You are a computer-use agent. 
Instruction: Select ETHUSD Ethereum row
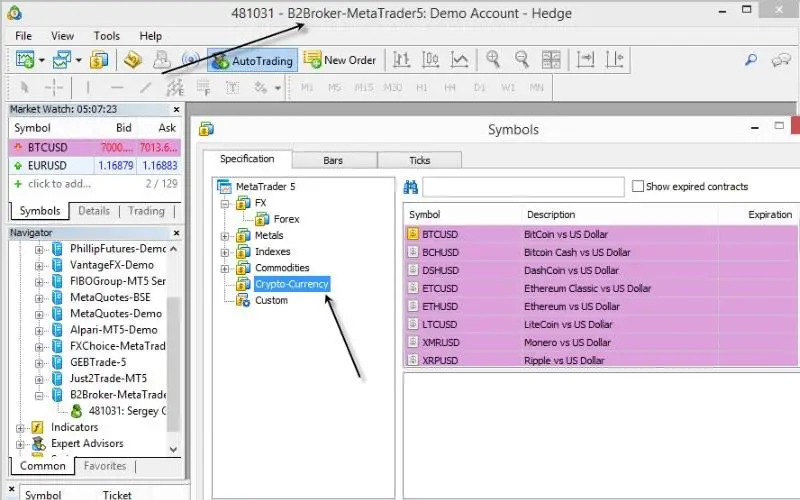[601, 307]
